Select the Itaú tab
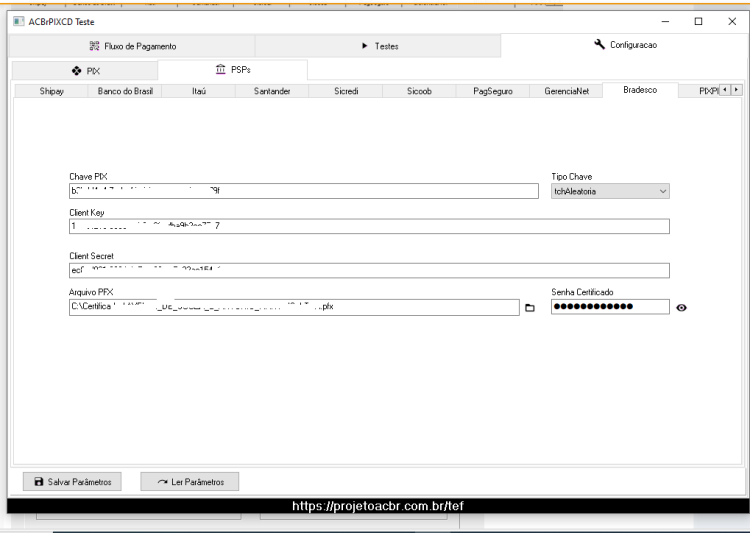 click(x=199, y=91)
